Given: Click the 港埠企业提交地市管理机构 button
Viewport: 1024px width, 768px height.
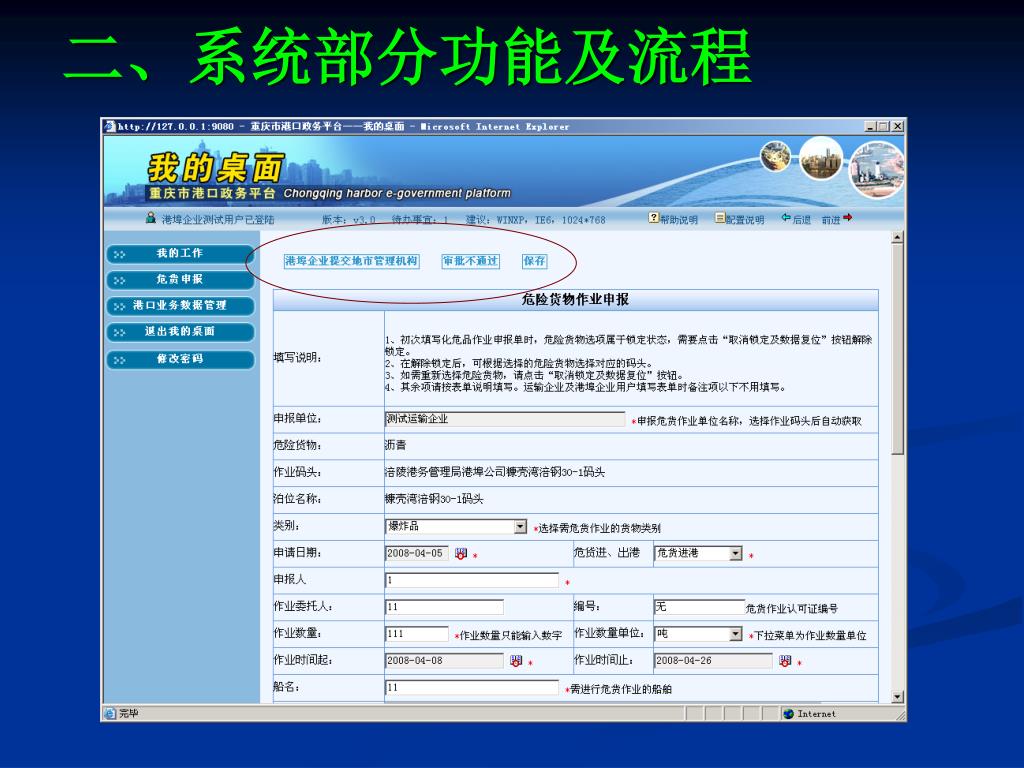Looking at the screenshot, I should pyautogui.click(x=351, y=261).
